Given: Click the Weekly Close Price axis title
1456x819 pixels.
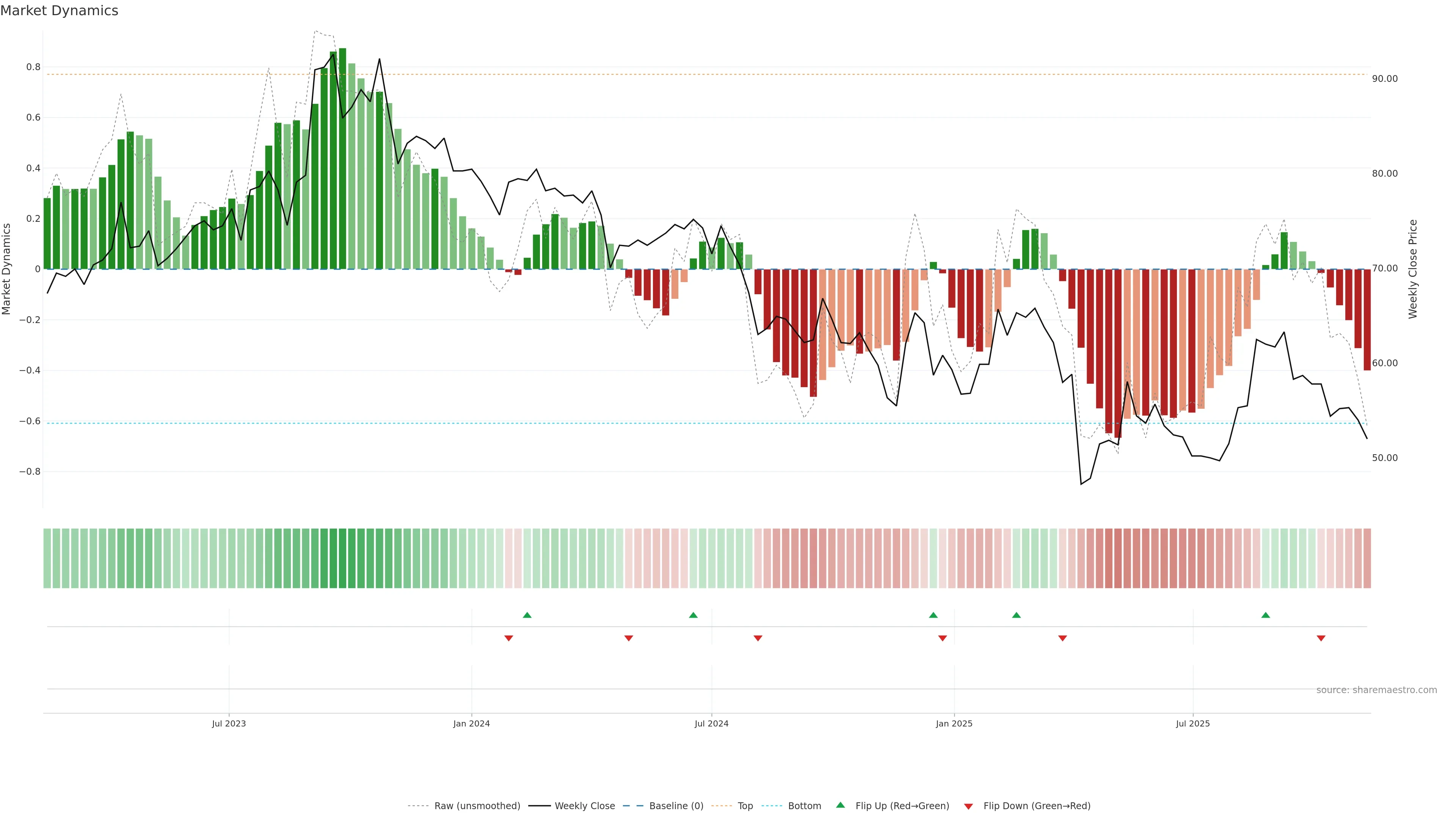Looking at the screenshot, I should coord(1412,269).
